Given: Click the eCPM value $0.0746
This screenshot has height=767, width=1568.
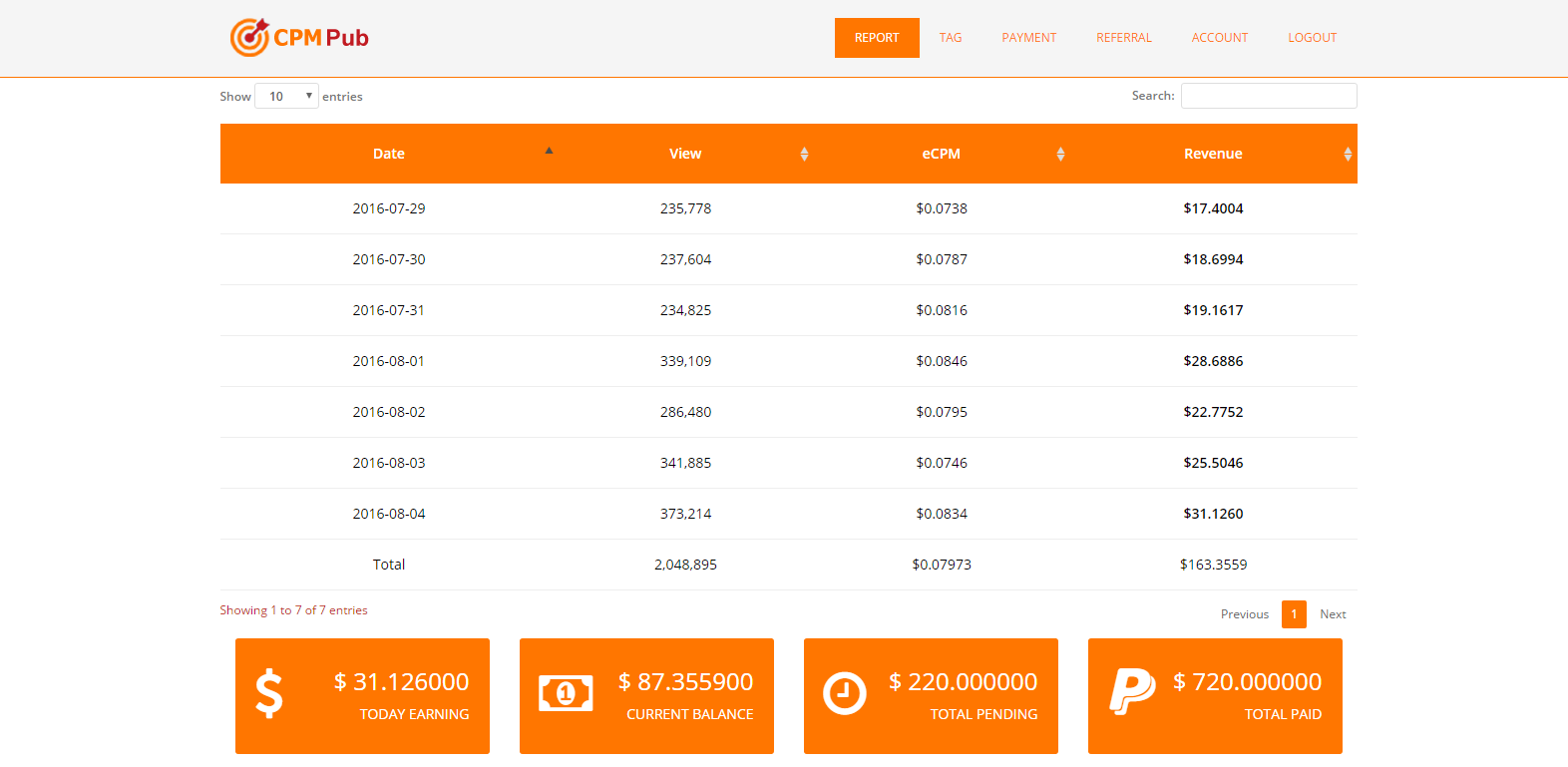Looking at the screenshot, I should (942, 463).
